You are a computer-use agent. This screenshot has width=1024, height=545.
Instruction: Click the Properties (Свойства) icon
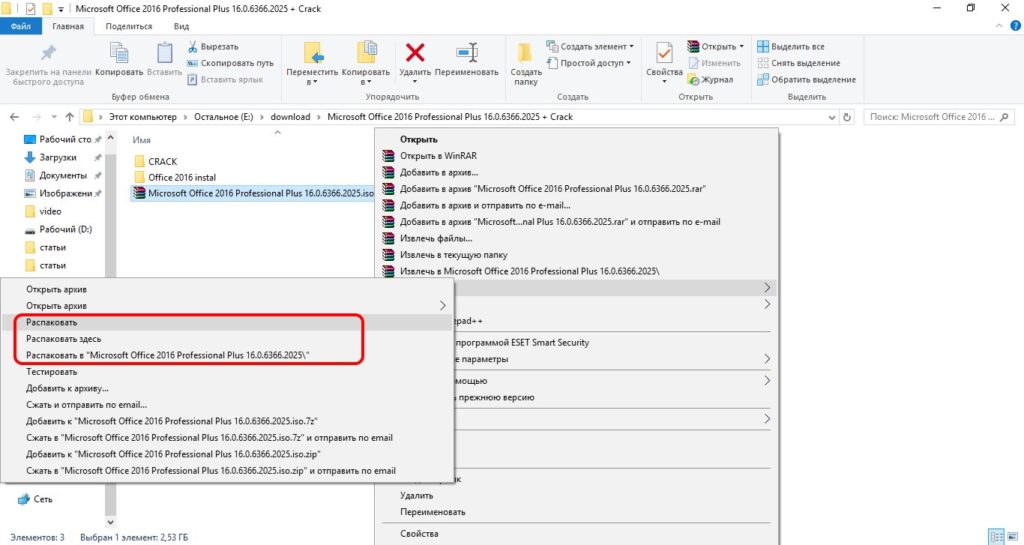coord(664,53)
